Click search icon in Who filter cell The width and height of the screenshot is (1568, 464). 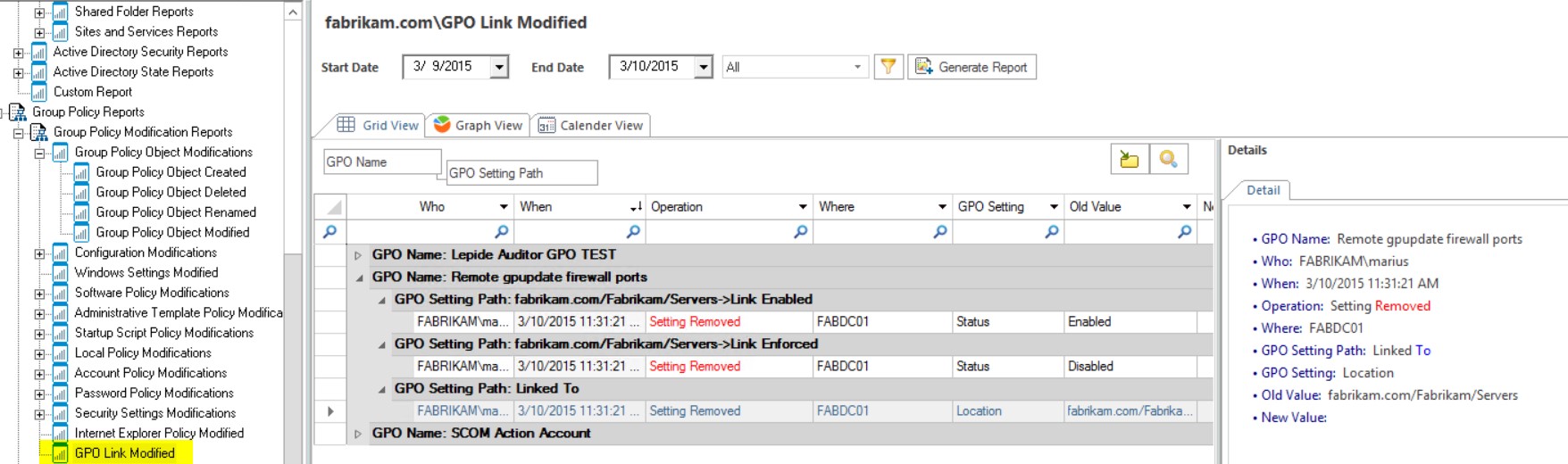tap(501, 232)
